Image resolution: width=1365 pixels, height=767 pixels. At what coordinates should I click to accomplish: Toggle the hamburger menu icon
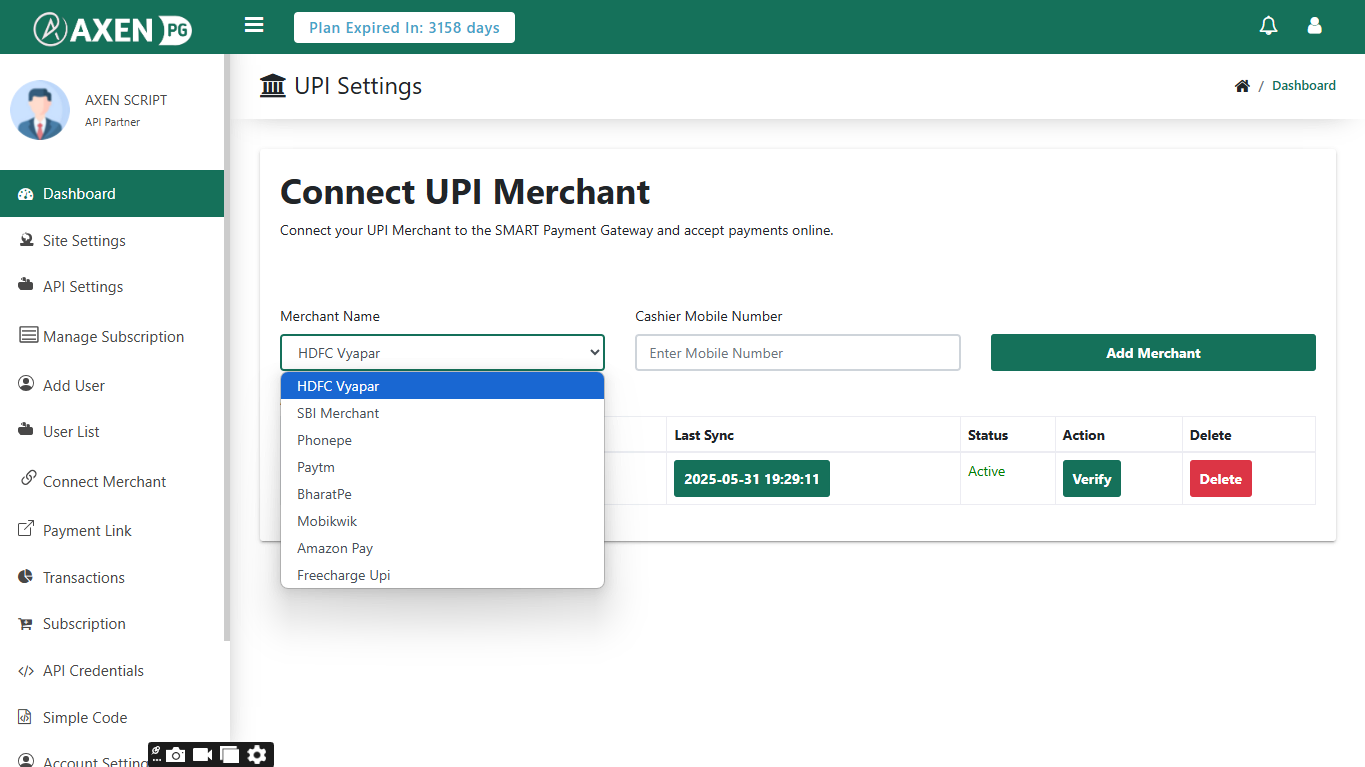254,25
